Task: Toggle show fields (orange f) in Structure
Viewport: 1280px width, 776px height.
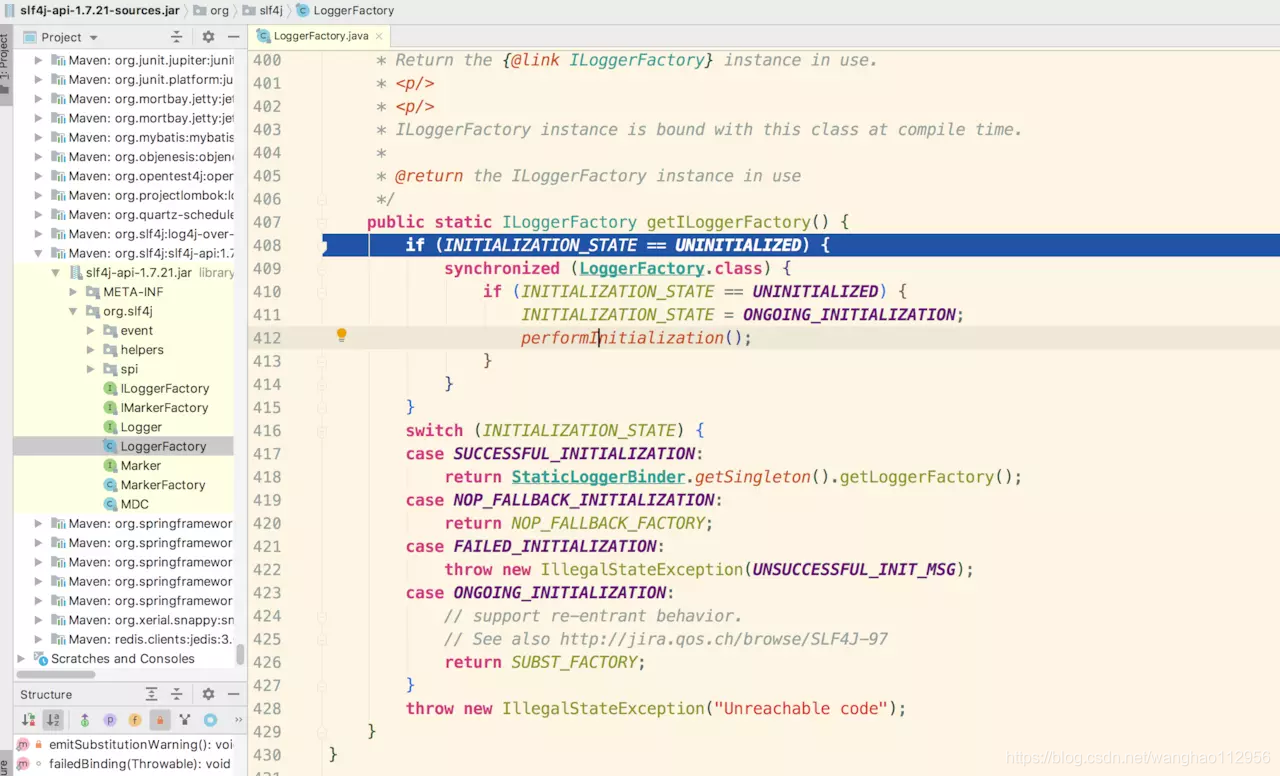Action: coord(135,720)
